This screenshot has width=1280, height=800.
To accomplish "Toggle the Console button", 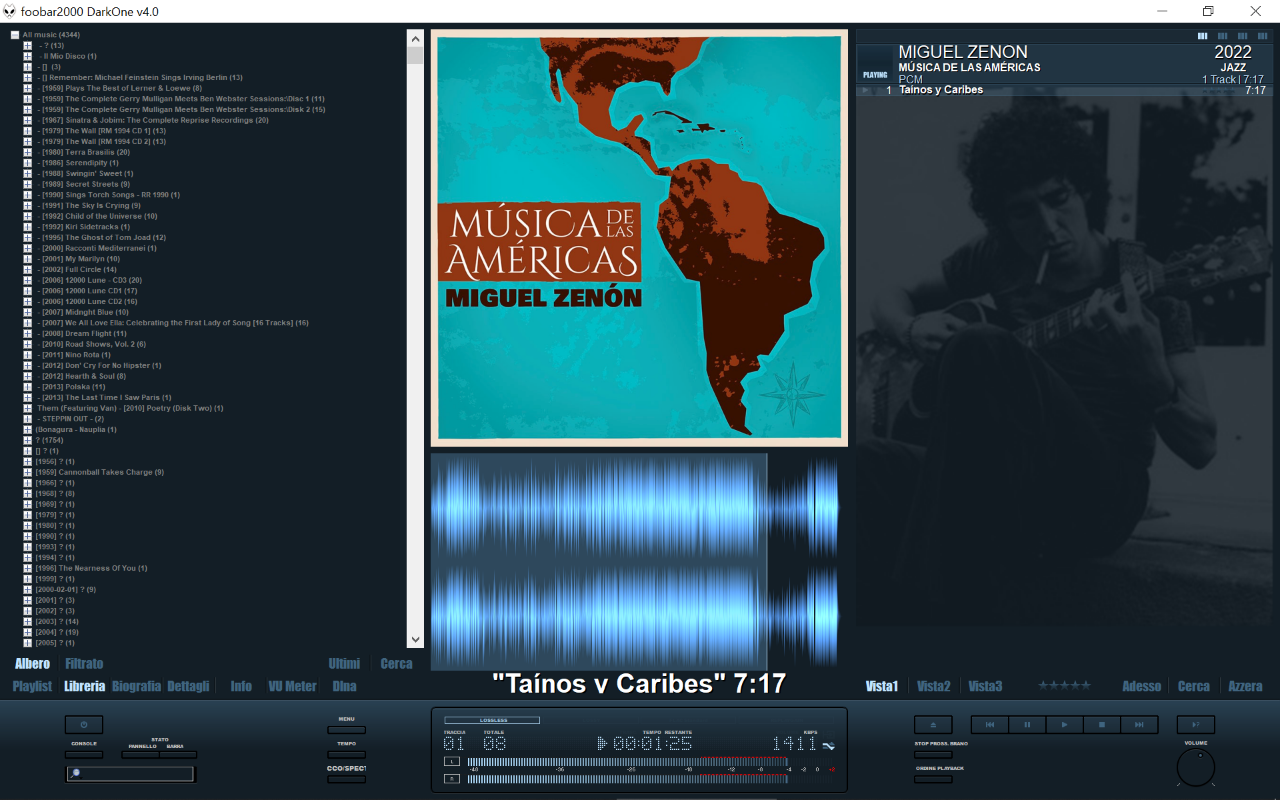I will 84,755.
